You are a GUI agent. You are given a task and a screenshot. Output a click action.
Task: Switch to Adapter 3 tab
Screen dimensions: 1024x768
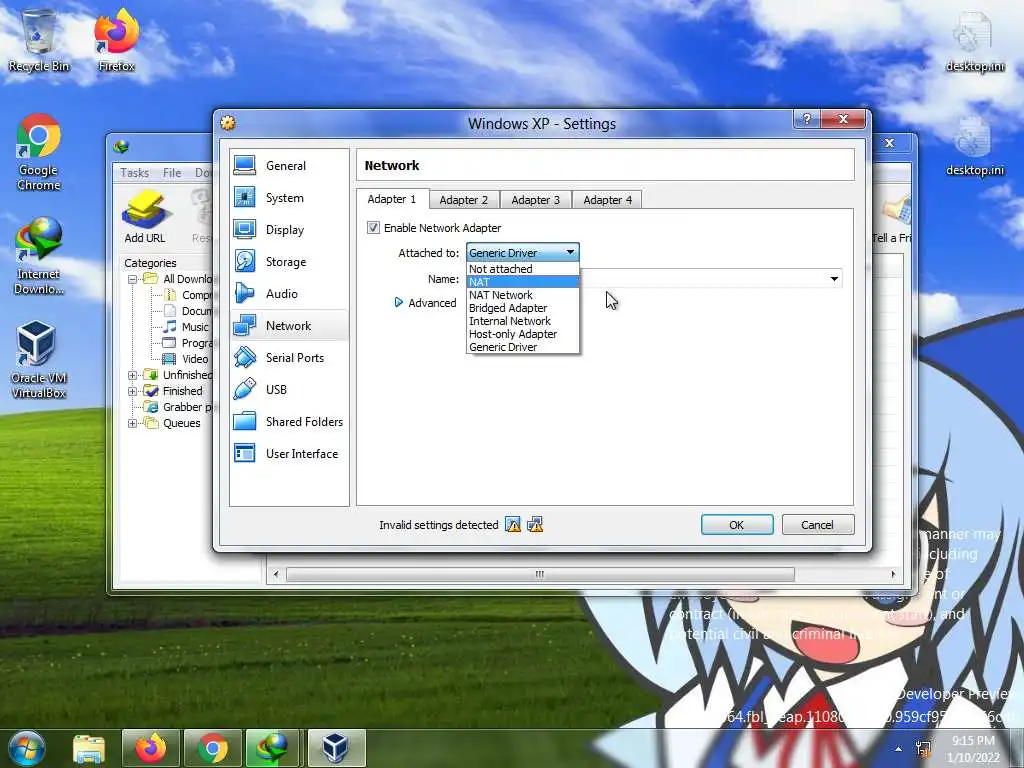[x=536, y=200]
